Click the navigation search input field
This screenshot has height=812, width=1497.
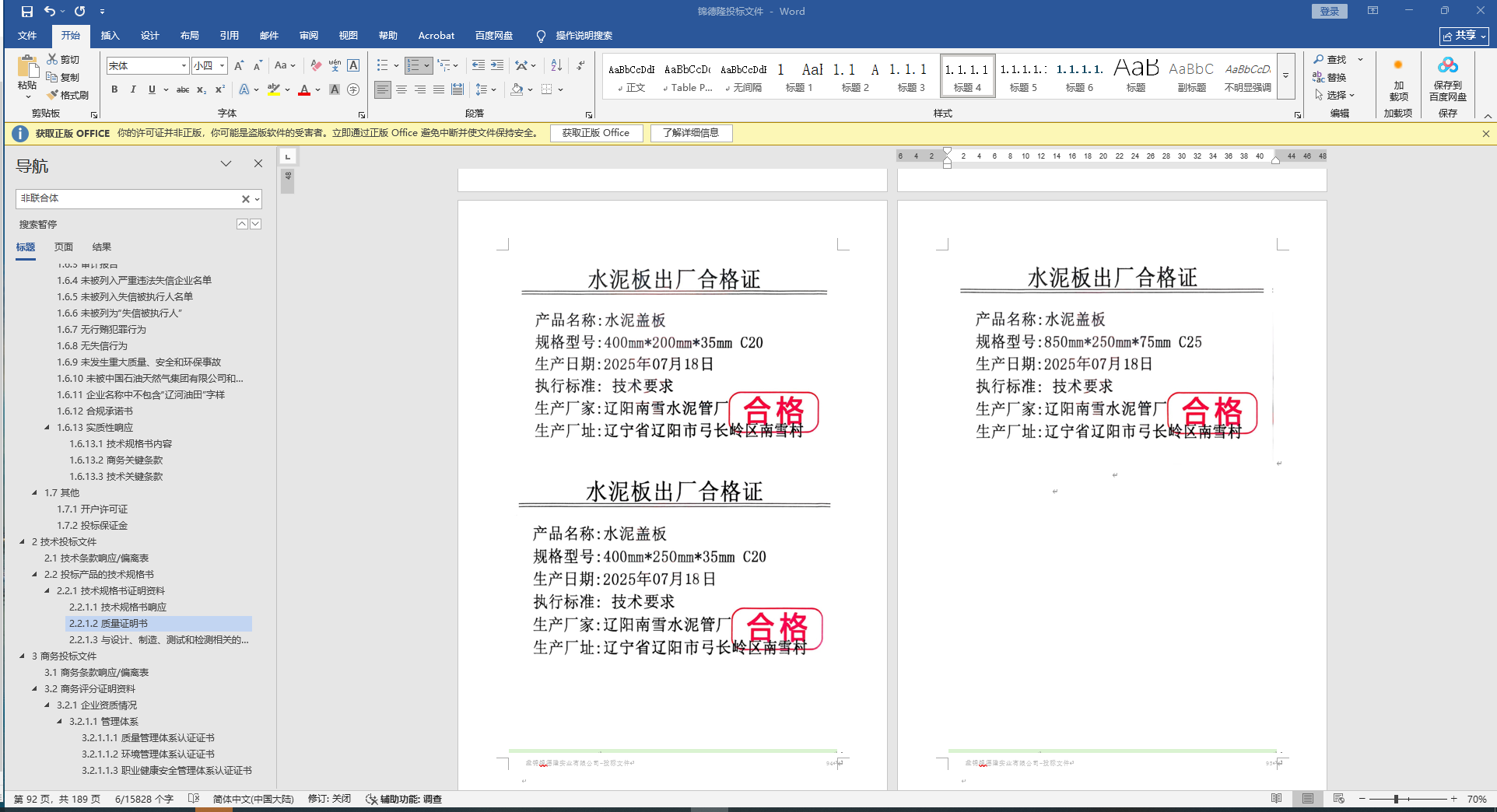coord(128,199)
